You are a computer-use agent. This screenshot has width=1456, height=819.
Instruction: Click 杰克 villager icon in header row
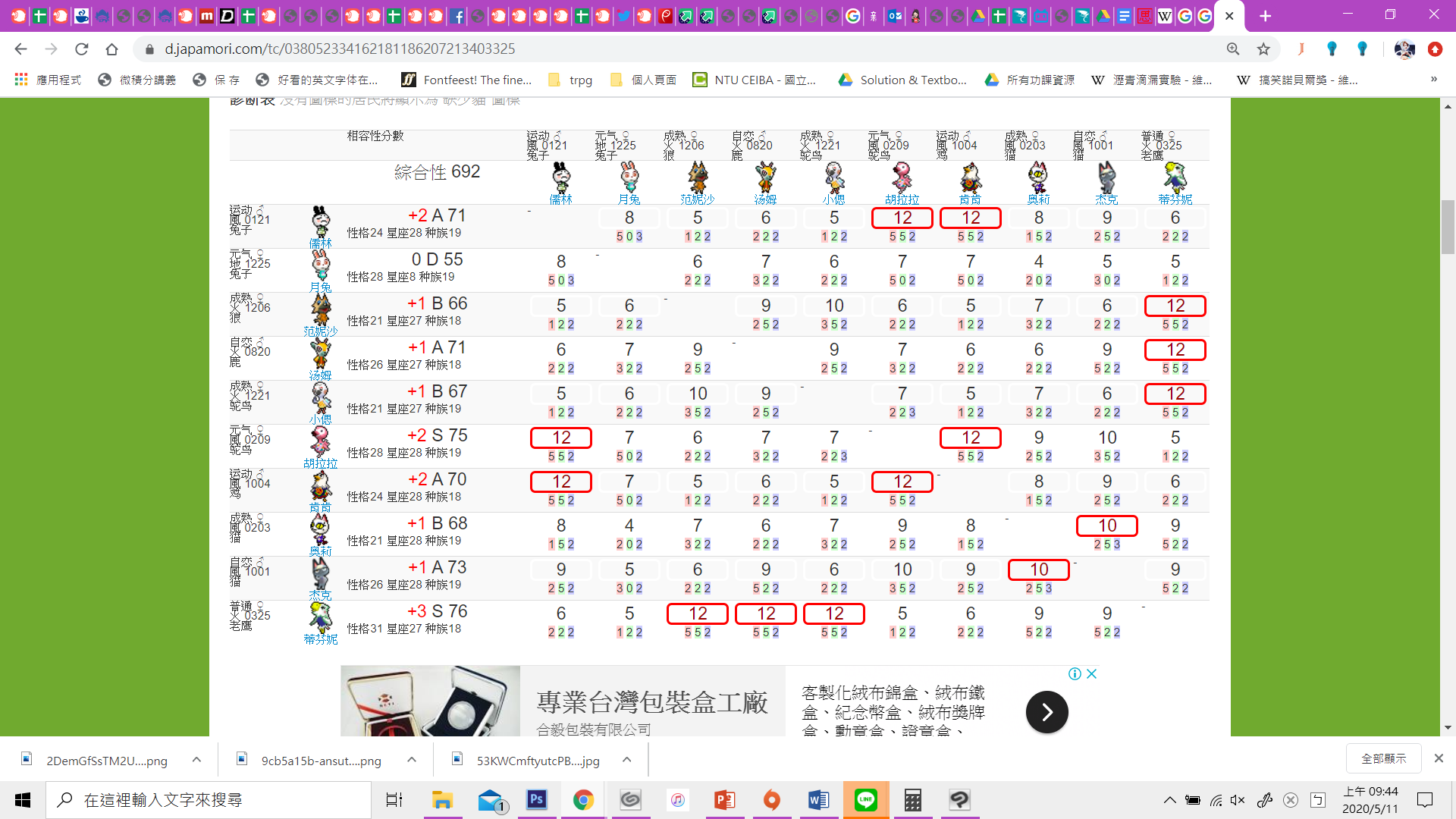[1107, 178]
